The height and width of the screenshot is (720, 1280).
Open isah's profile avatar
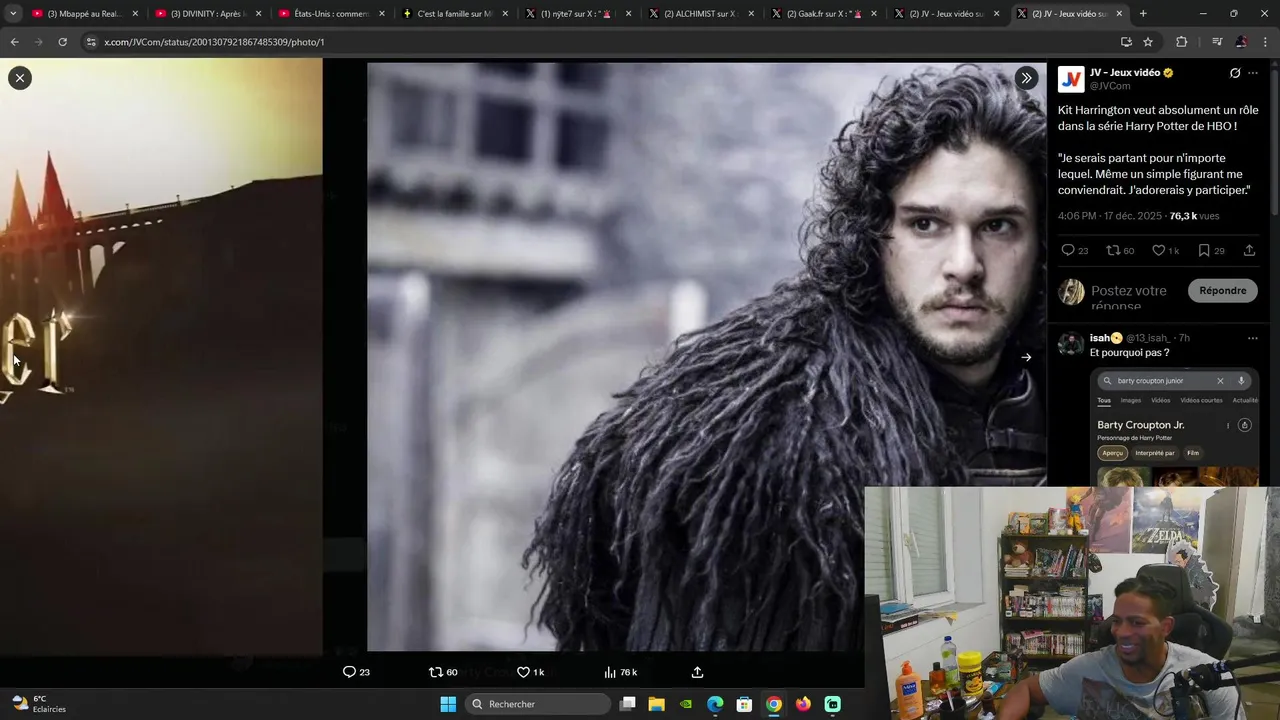click(1071, 343)
